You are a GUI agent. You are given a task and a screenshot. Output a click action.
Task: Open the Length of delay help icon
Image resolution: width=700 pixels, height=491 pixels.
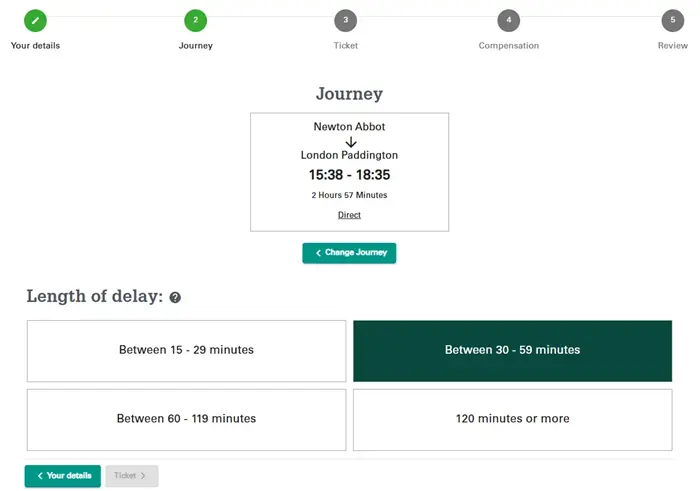175,297
